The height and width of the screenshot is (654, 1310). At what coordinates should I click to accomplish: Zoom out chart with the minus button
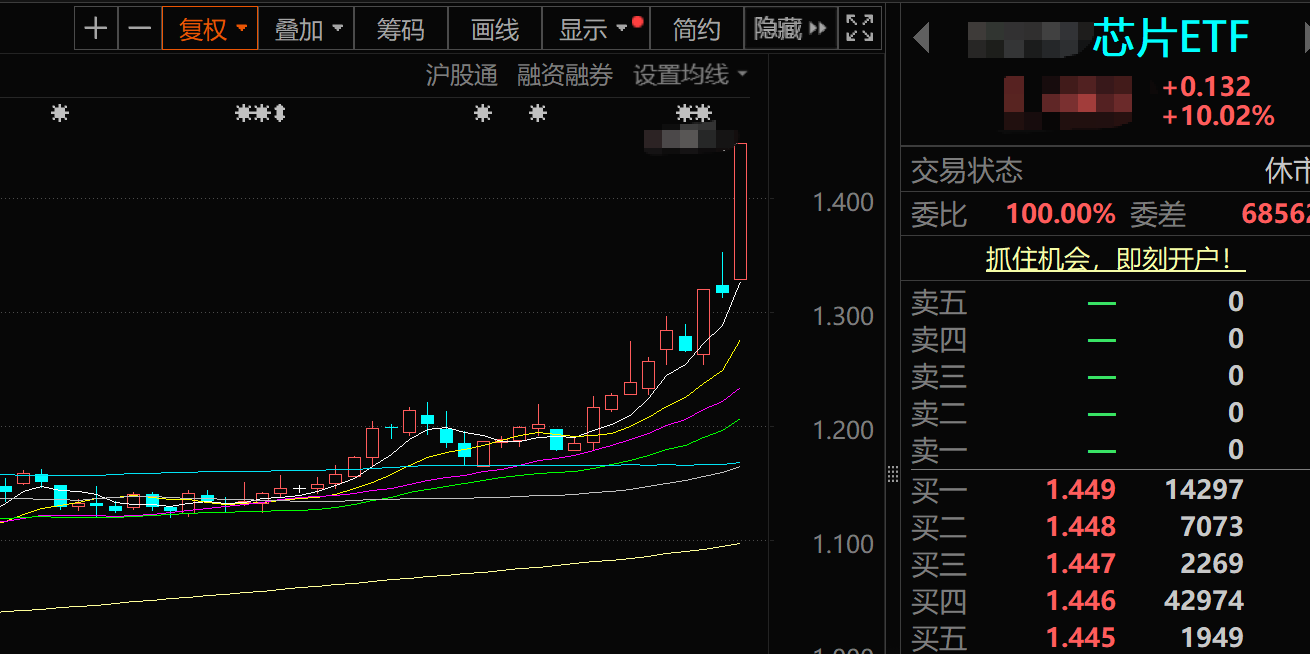click(140, 29)
